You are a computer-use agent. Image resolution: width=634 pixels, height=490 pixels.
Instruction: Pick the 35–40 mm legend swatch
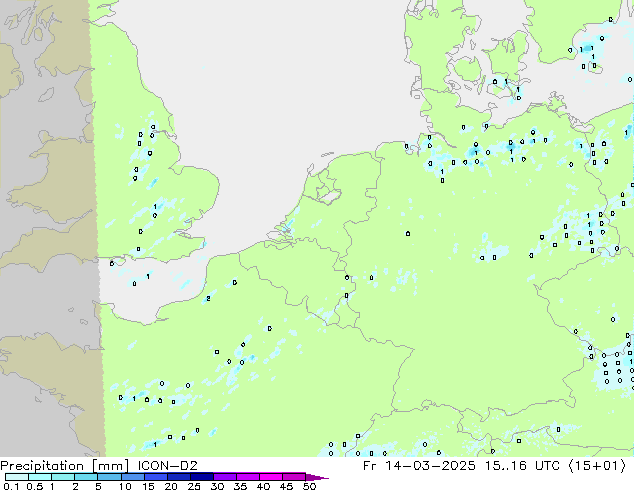(247, 477)
